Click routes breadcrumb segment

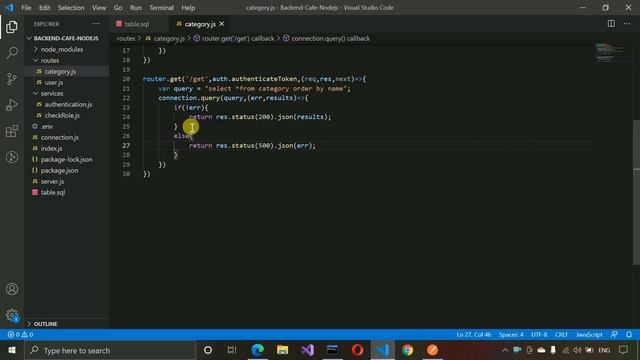[x=126, y=38]
